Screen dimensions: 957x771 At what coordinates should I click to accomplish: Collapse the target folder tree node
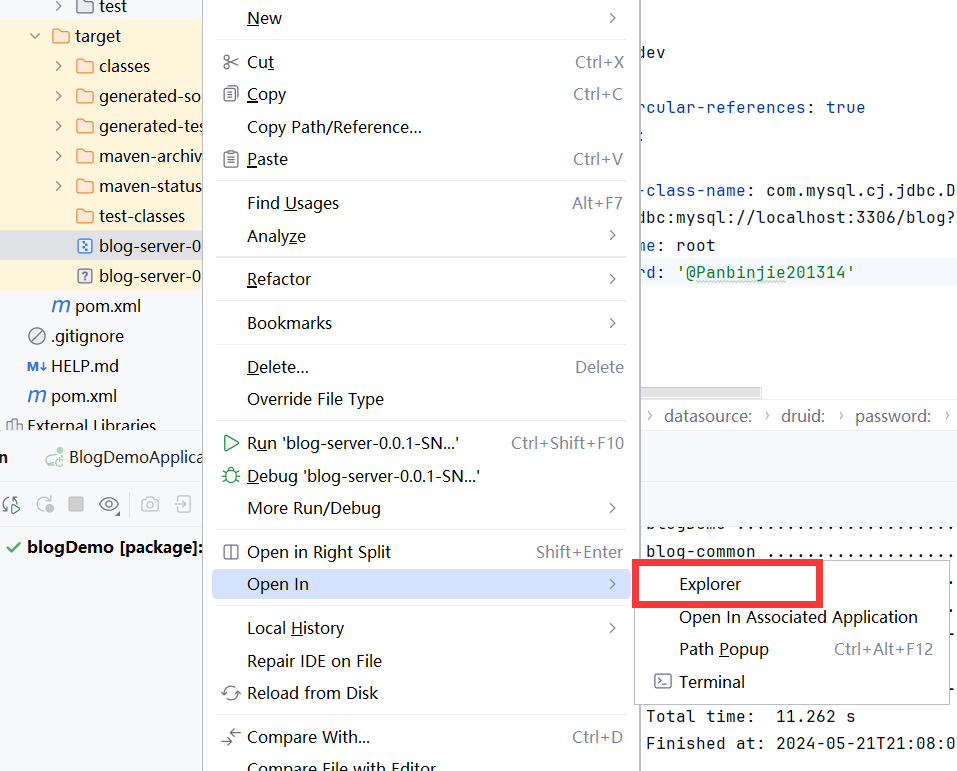click(36, 36)
